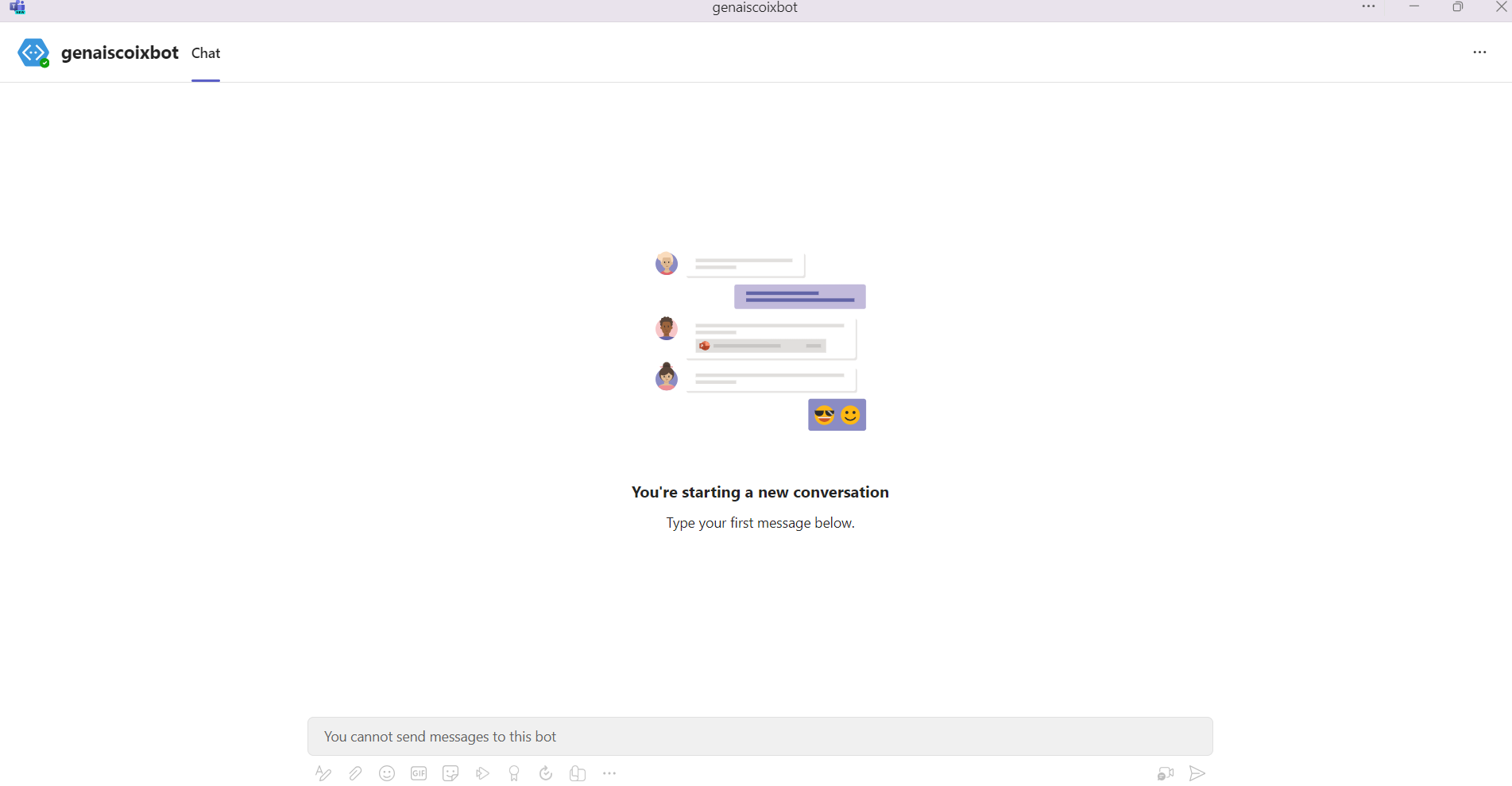Click the genaiscoixbot avatar icon
Screen dimensions: 1512x786
point(33,52)
